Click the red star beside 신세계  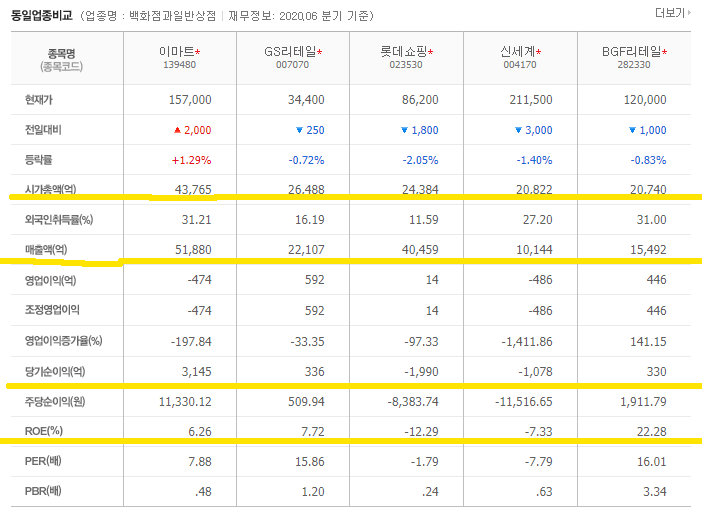pos(539,52)
